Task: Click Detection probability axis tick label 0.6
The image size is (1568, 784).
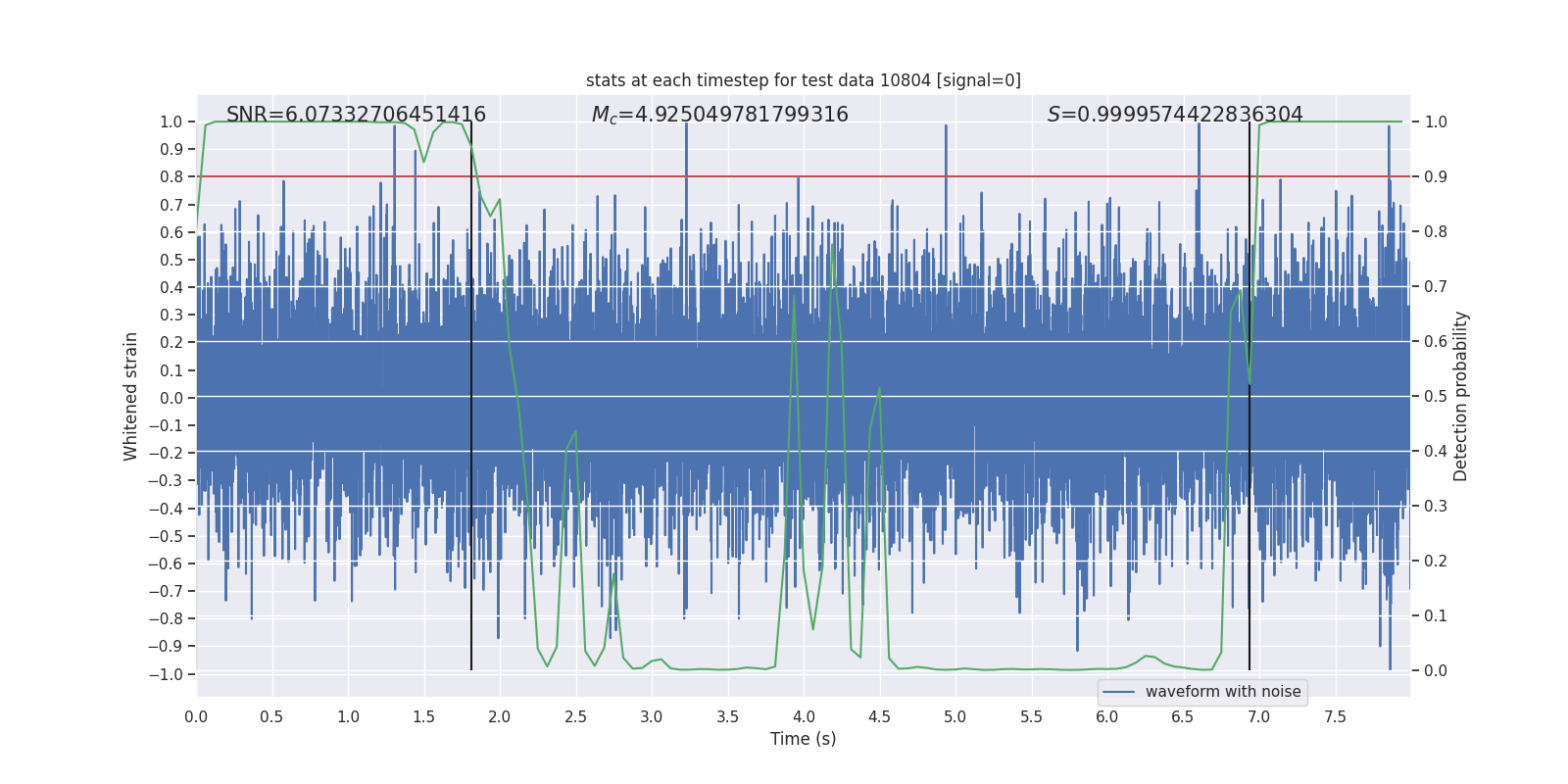Action: 1436,342
